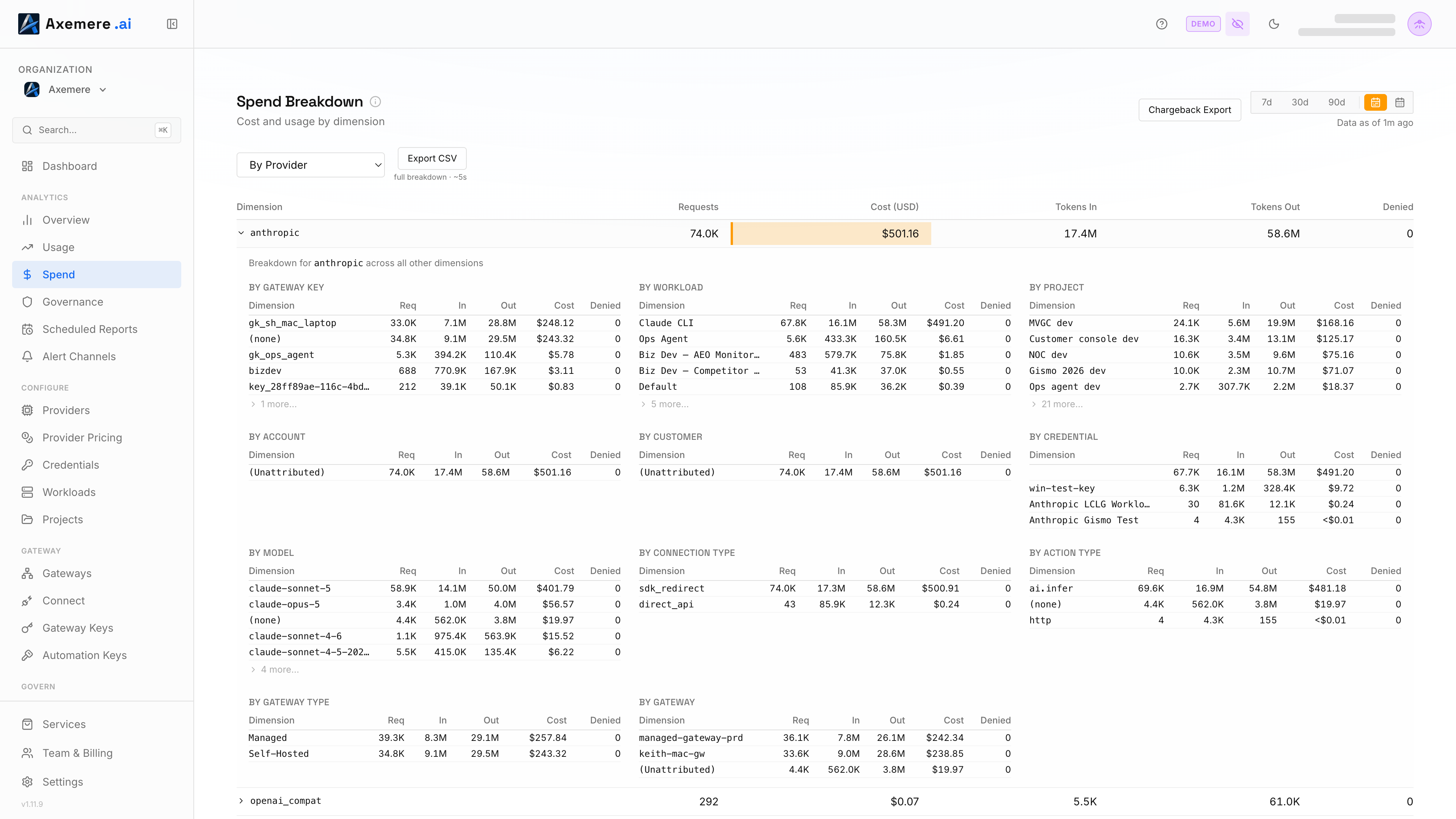The image size is (1456, 819).
Task: Open Governance section
Action: pos(96,302)
